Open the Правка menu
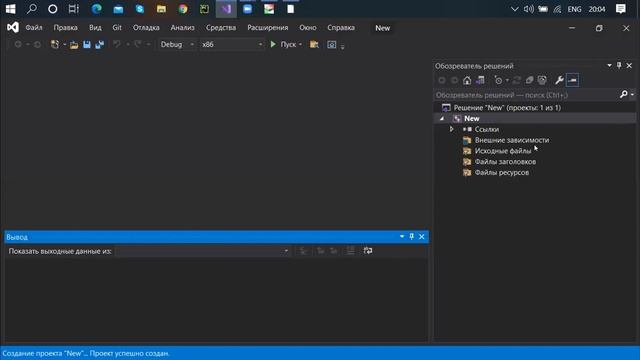Screen dimensions: 640x360 65,28
